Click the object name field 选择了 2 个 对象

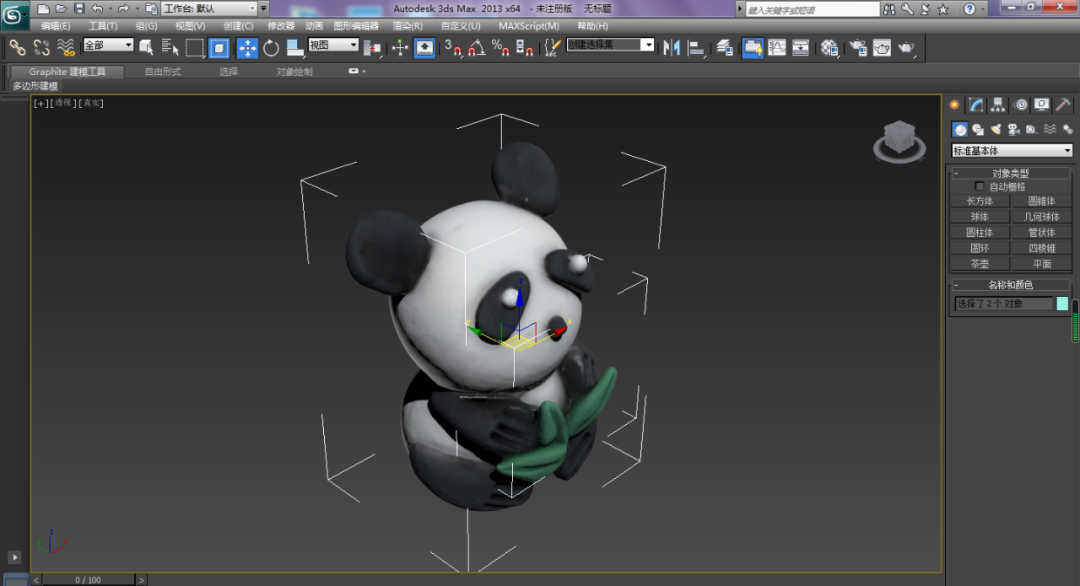click(x=1004, y=304)
